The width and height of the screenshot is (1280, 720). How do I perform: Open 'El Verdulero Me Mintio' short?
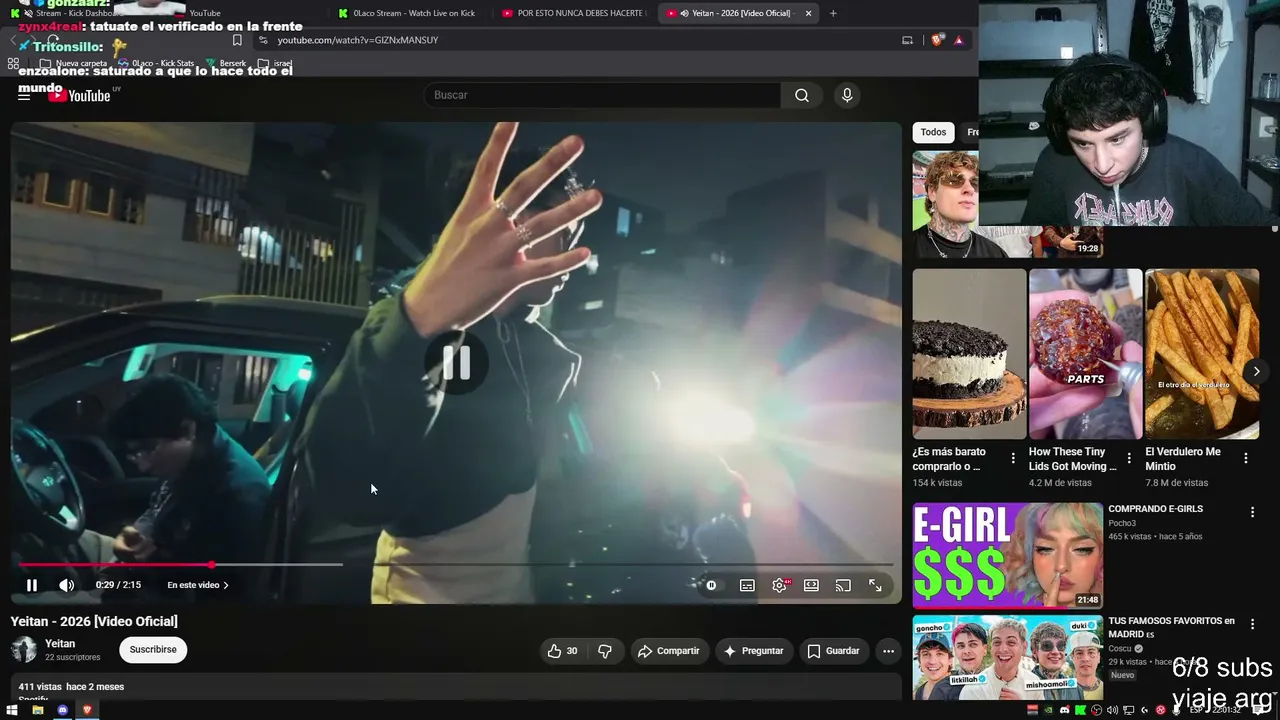pyautogui.click(x=1202, y=354)
